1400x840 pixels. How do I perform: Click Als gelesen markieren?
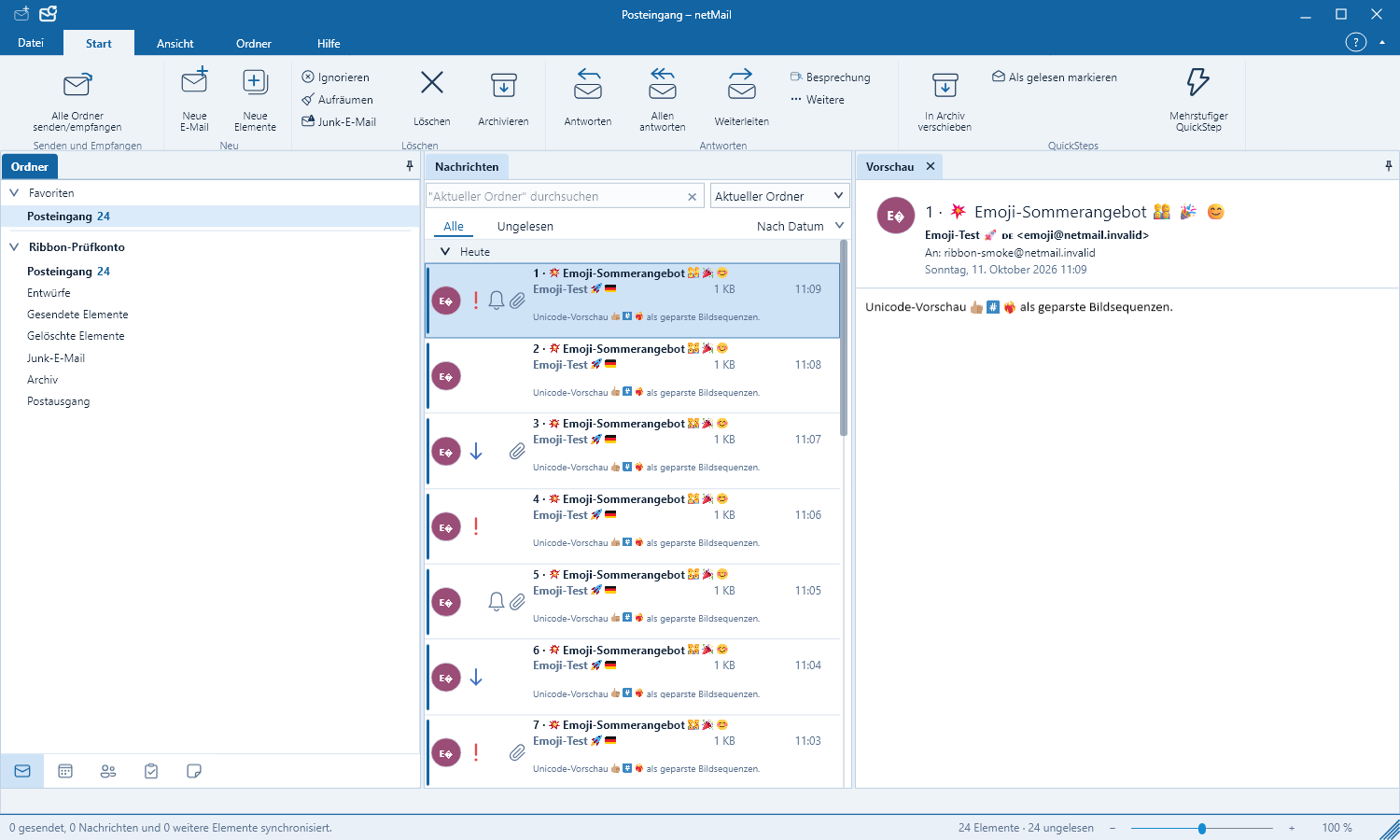click(1054, 77)
